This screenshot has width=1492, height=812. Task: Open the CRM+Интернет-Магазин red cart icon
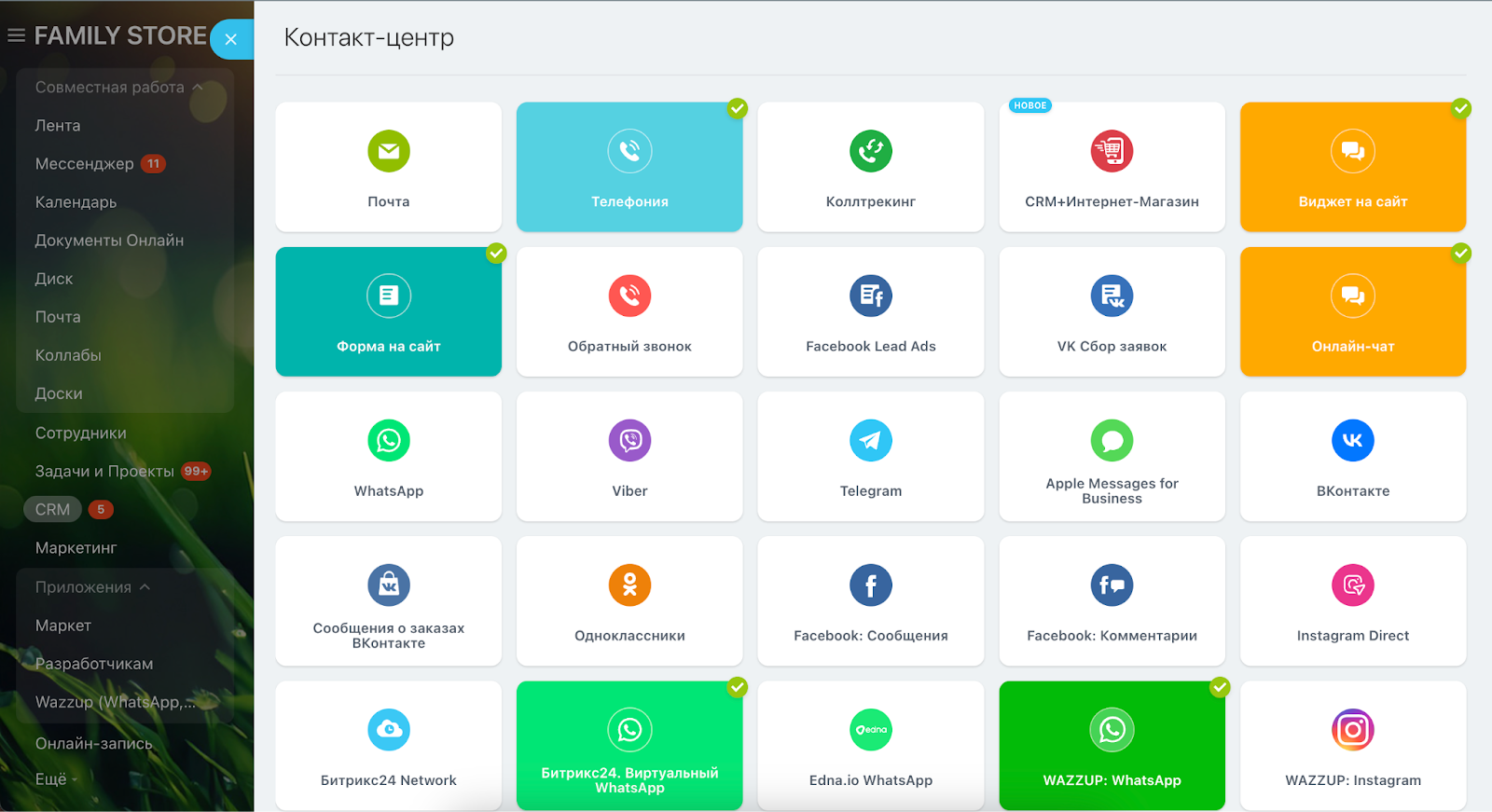[1112, 151]
